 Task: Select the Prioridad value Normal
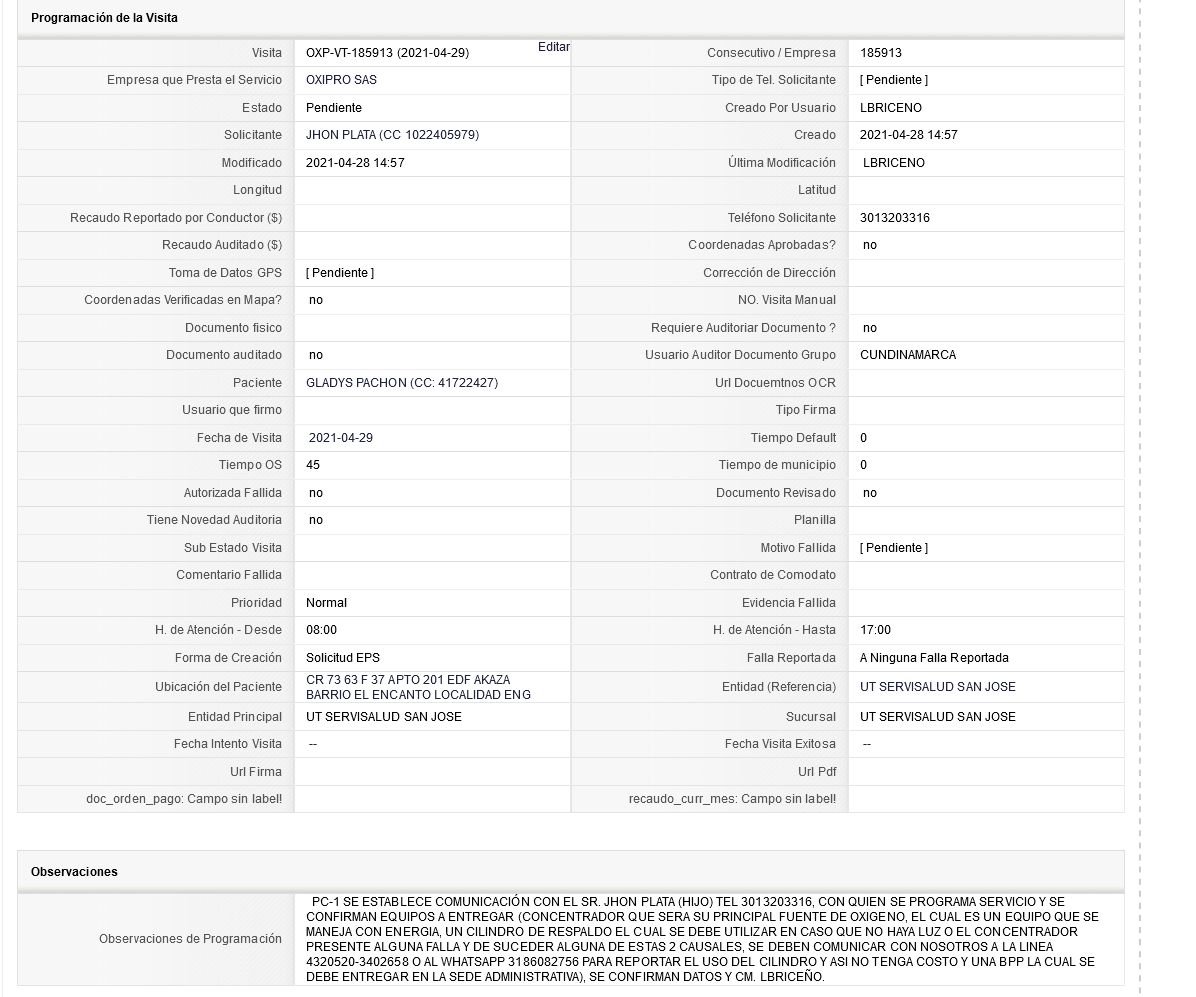click(x=326, y=603)
